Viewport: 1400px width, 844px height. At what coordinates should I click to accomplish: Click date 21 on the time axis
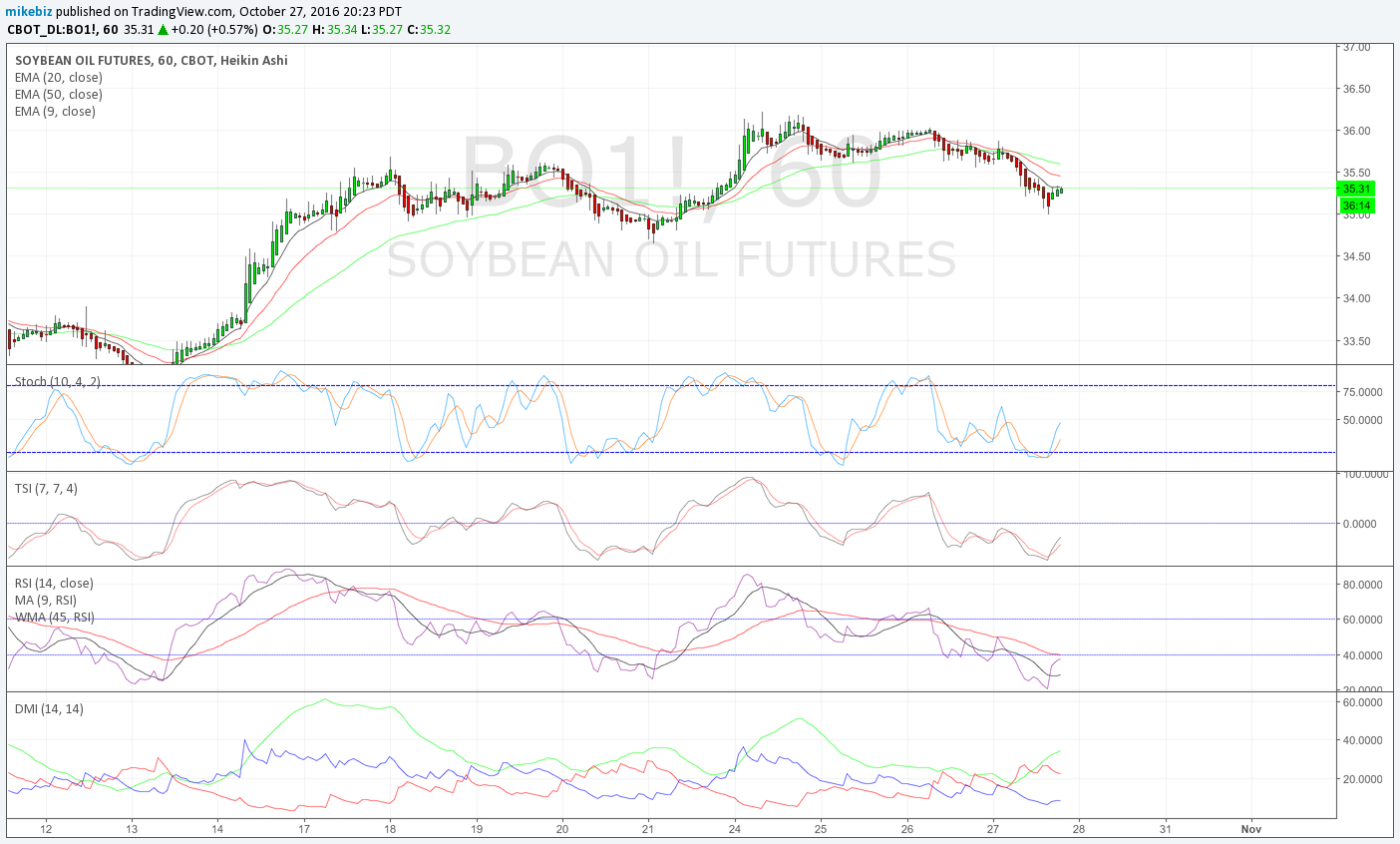[x=648, y=829]
